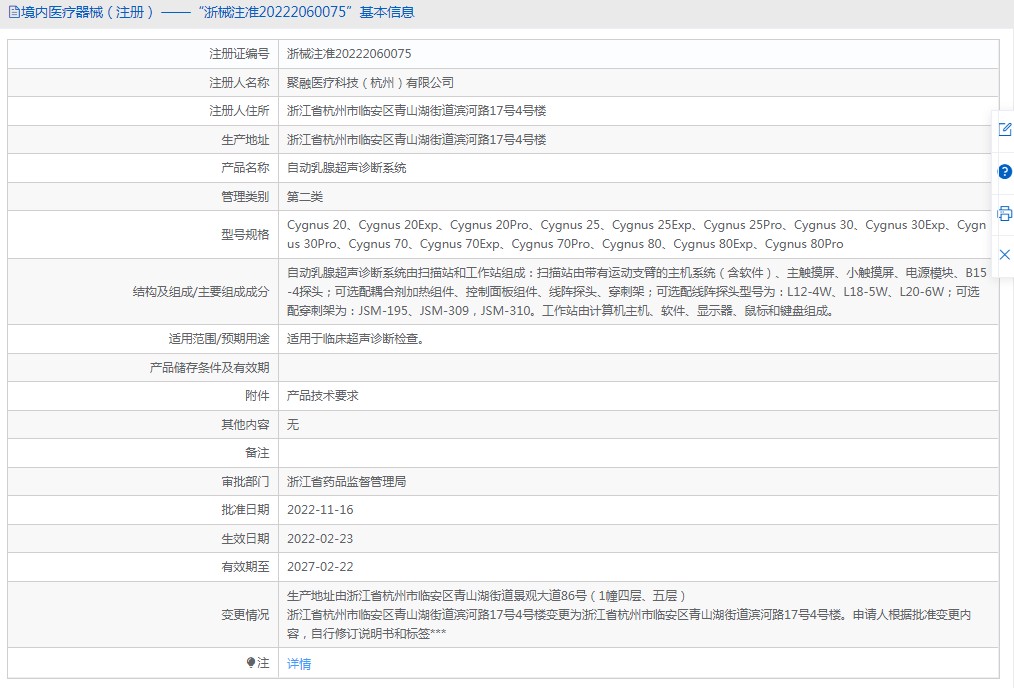The width and height of the screenshot is (1014, 688).
Task: Click the 结构及组成/主要组成成分 label
Action: (x=200, y=292)
